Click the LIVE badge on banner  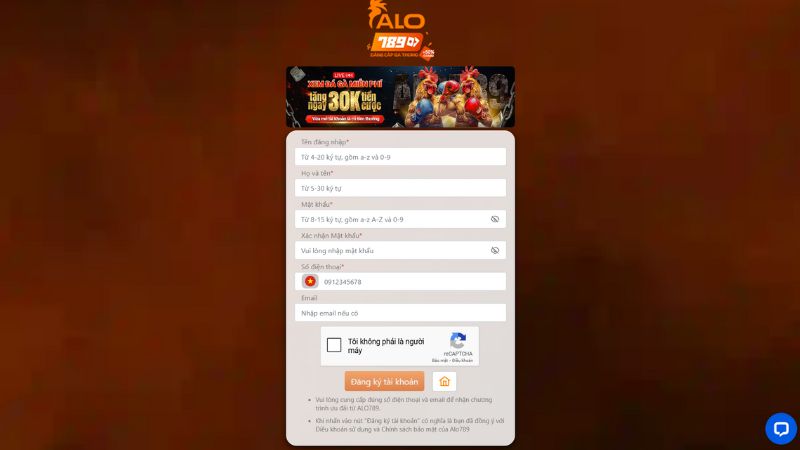pos(343,75)
